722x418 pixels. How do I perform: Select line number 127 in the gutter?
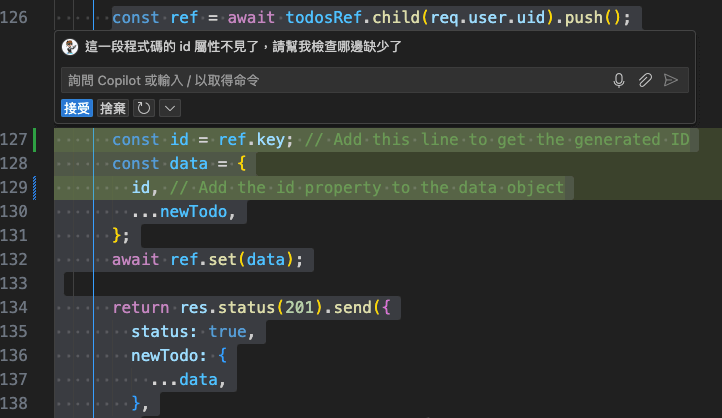pyautogui.click(x=15, y=140)
